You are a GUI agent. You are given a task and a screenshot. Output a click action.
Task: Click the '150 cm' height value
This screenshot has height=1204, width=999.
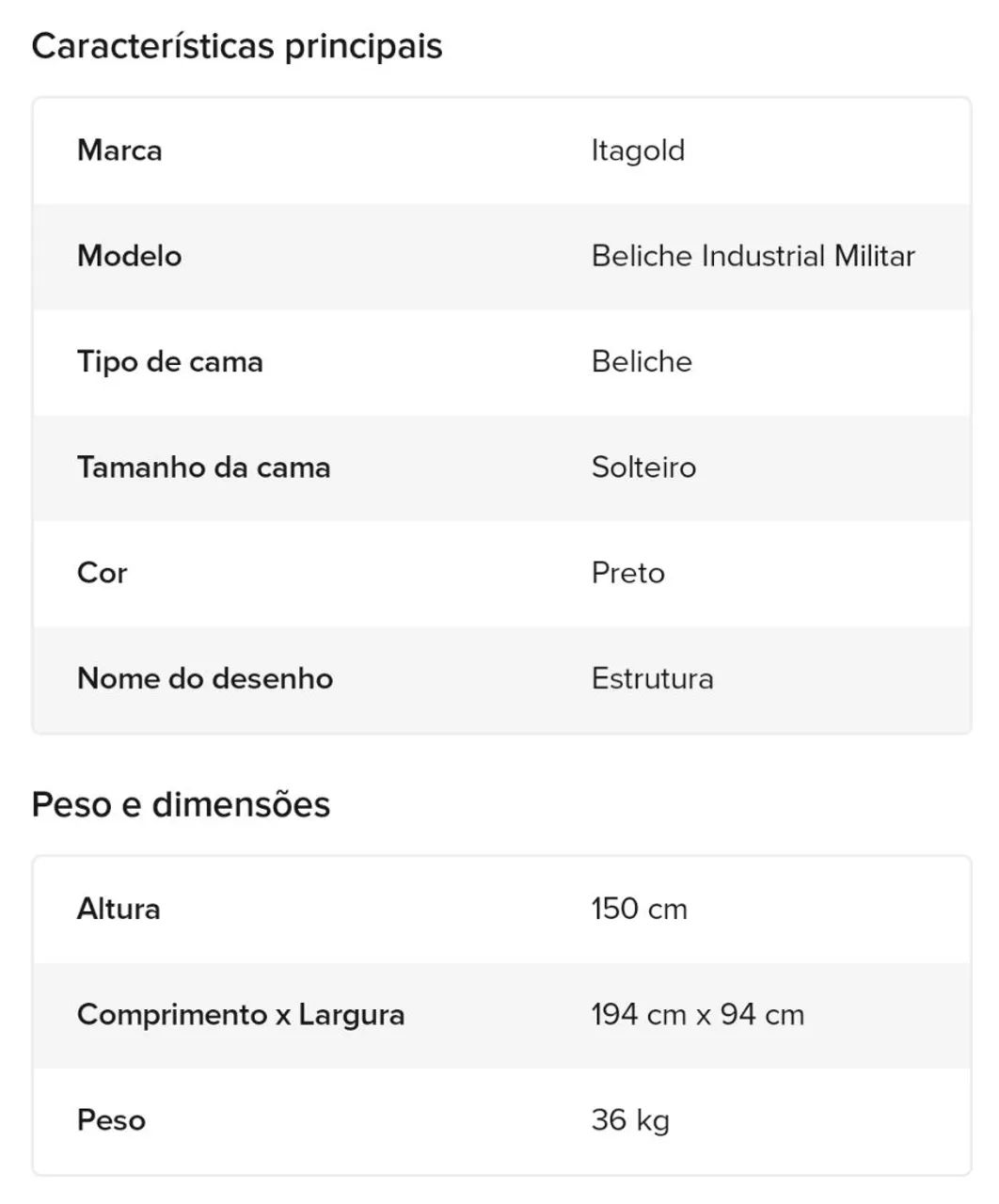[639, 909]
